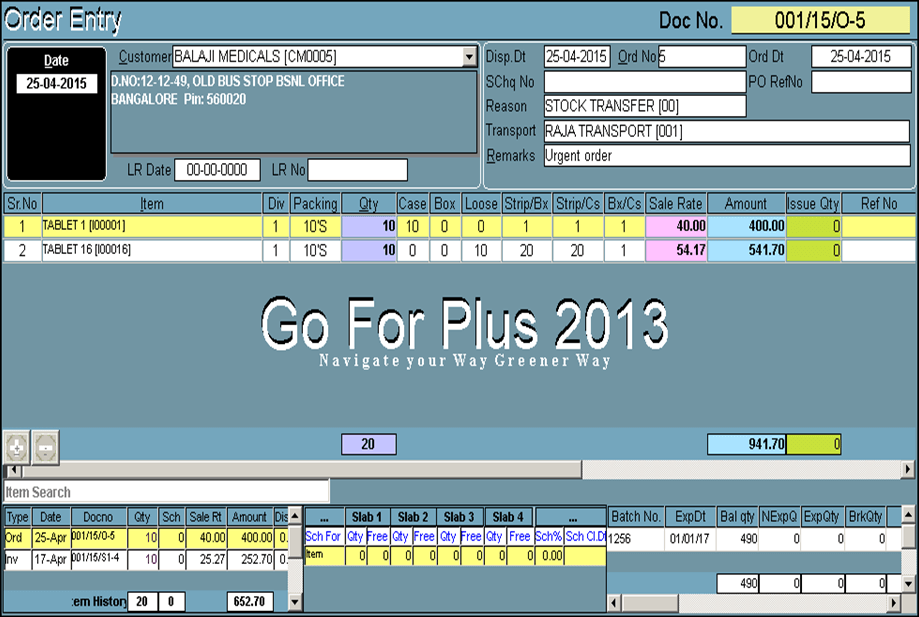Click the Bal qty column header
919x617 pixels.
pos(737,517)
